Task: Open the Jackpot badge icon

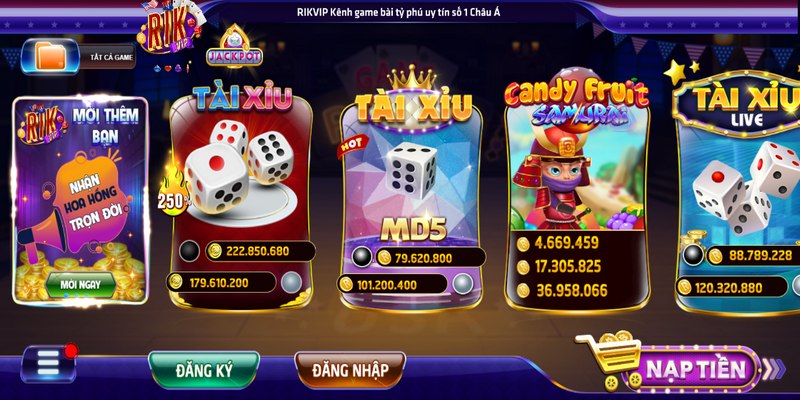Action: [234, 48]
